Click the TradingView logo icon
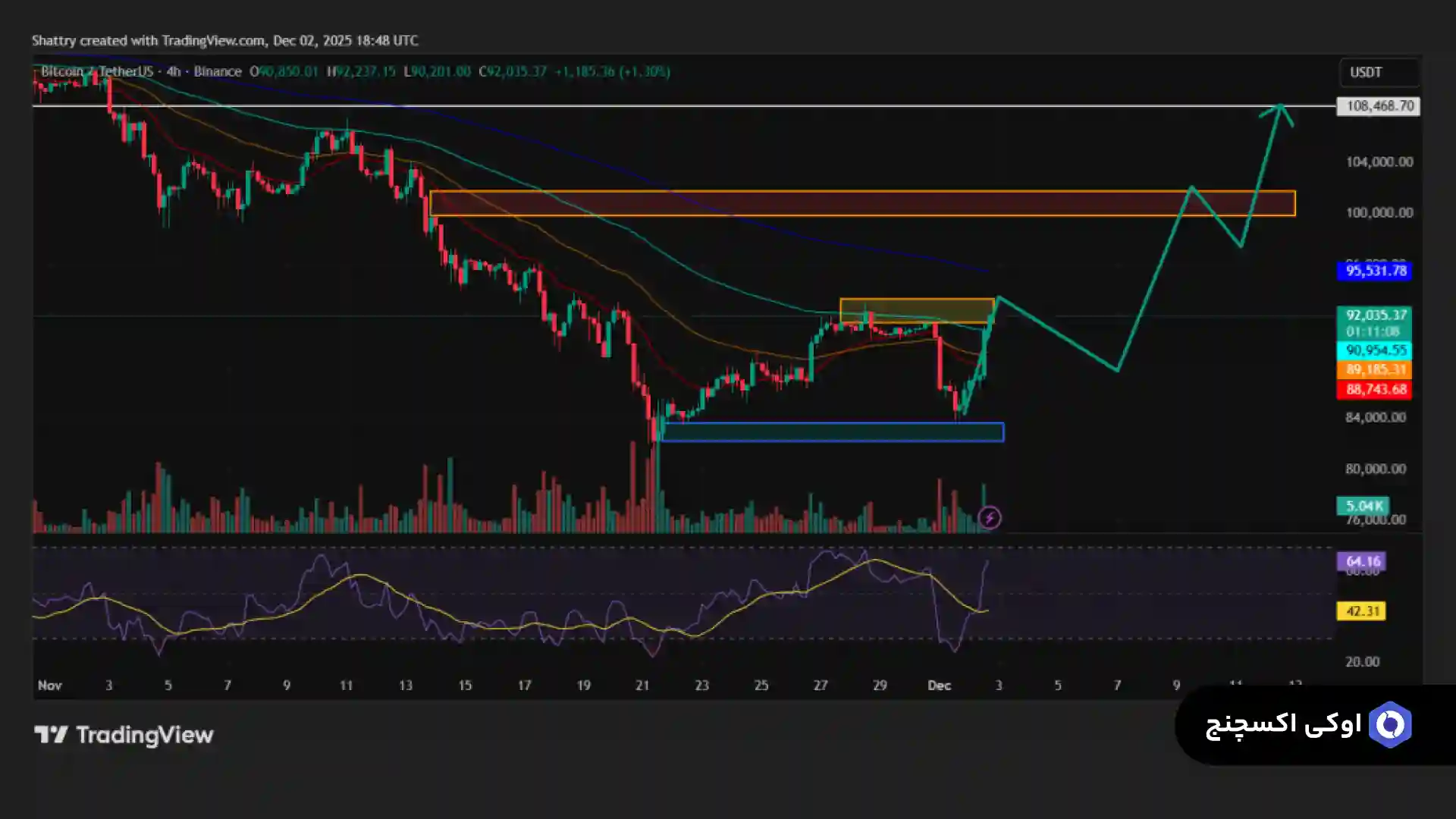This screenshot has height=819, width=1456. [x=51, y=735]
